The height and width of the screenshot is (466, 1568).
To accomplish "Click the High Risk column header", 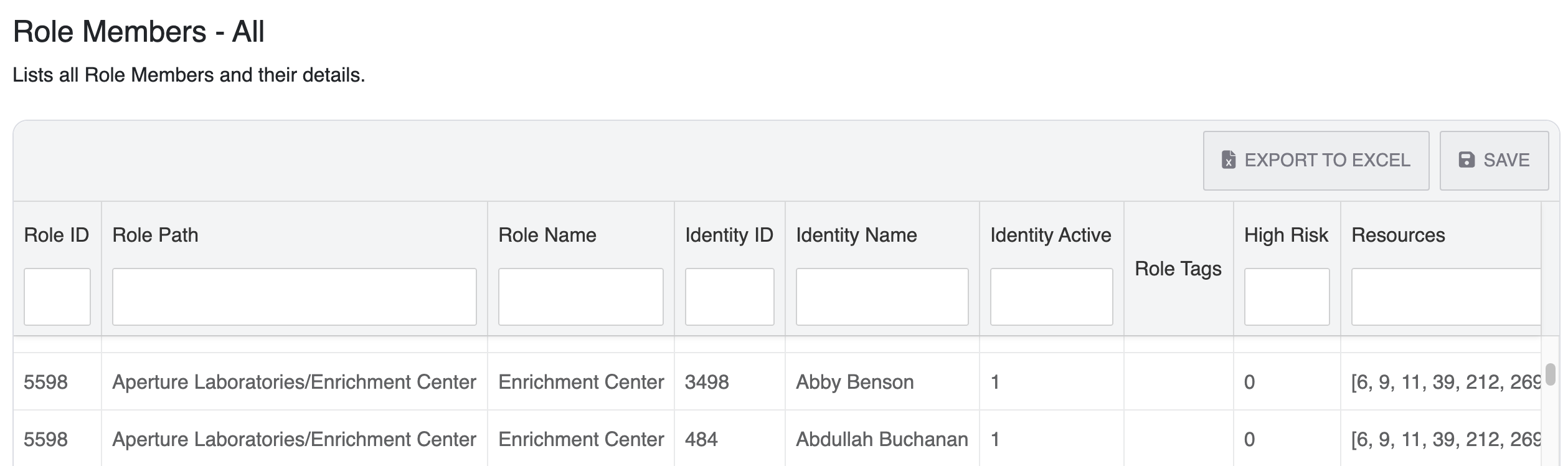I will click(1286, 235).
